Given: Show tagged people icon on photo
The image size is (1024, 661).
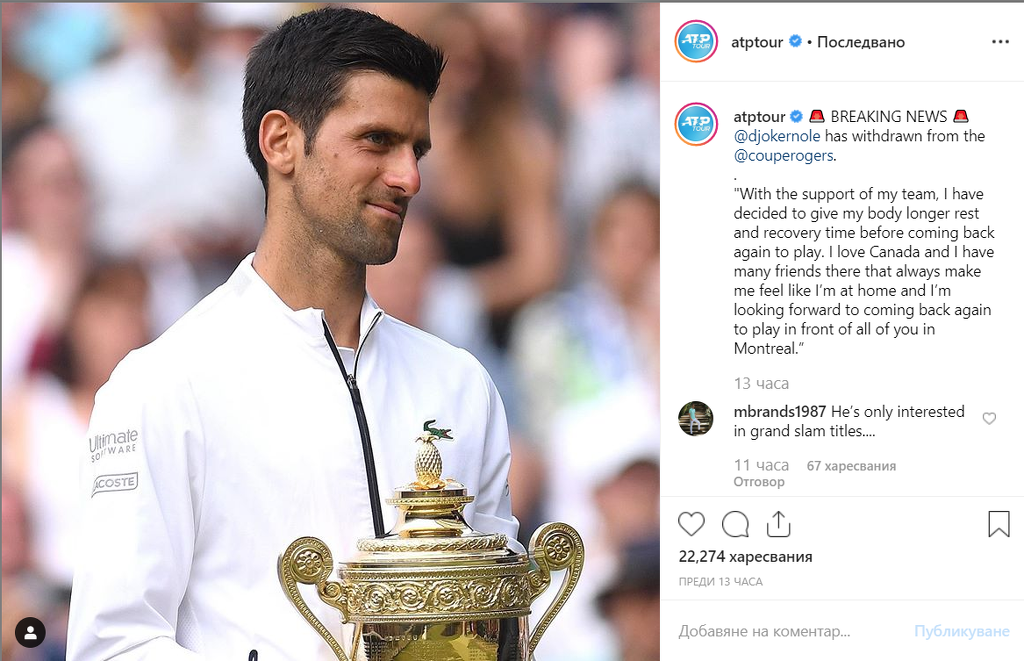Looking at the screenshot, I should pos(30,632).
